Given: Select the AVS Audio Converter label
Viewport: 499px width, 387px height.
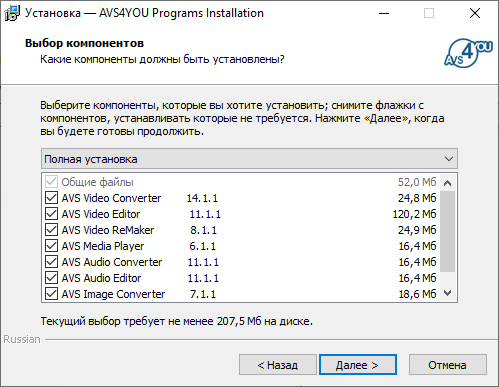Looking at the screenshot, I should (112, 262).
